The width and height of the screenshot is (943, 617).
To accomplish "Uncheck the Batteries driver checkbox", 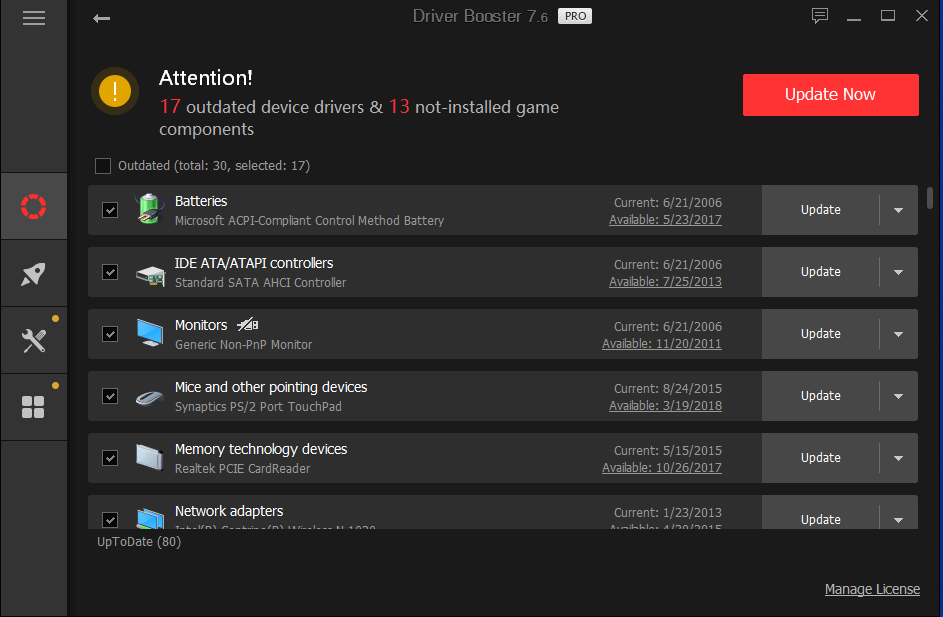I will (110, 210).
